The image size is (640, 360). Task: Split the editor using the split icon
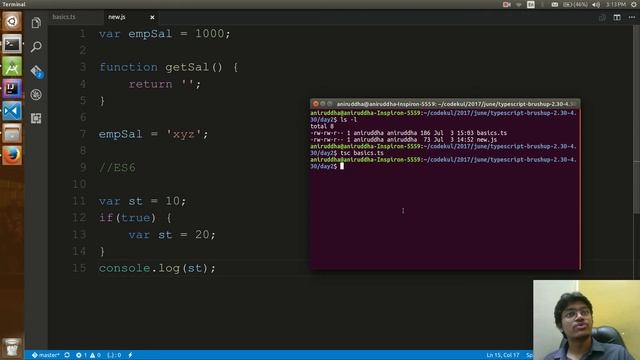click(617, 17)
